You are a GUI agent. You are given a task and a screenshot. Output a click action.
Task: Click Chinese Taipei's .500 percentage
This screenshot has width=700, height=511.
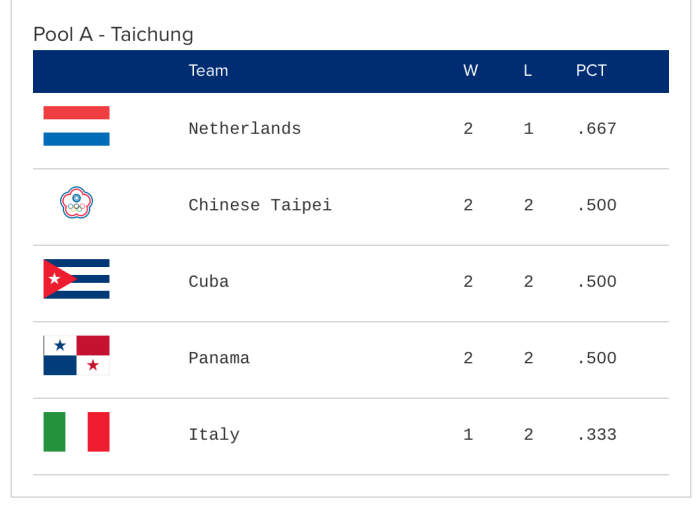(x=596, y=205)
